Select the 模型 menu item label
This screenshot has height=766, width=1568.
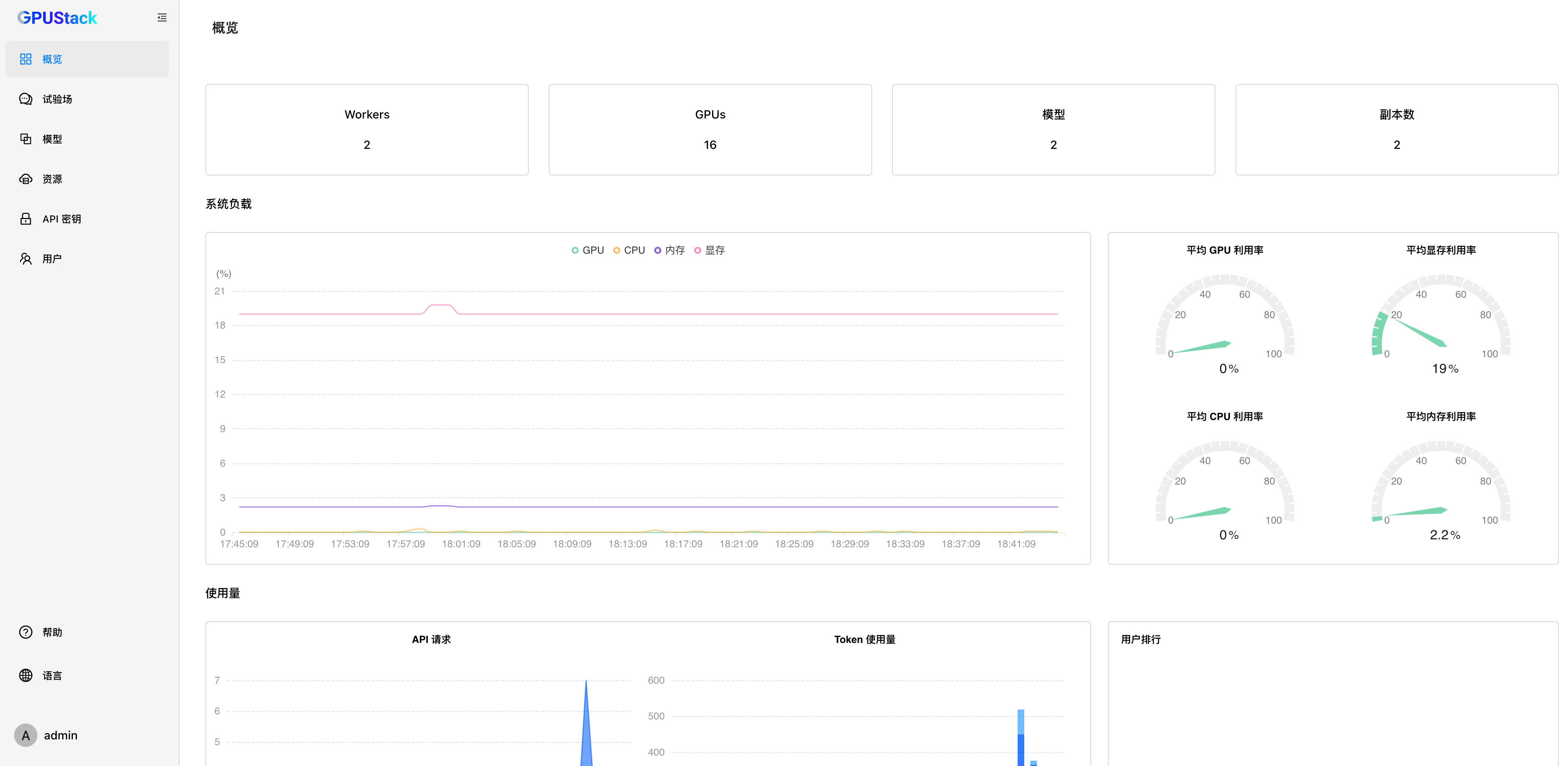coord(52,139)
